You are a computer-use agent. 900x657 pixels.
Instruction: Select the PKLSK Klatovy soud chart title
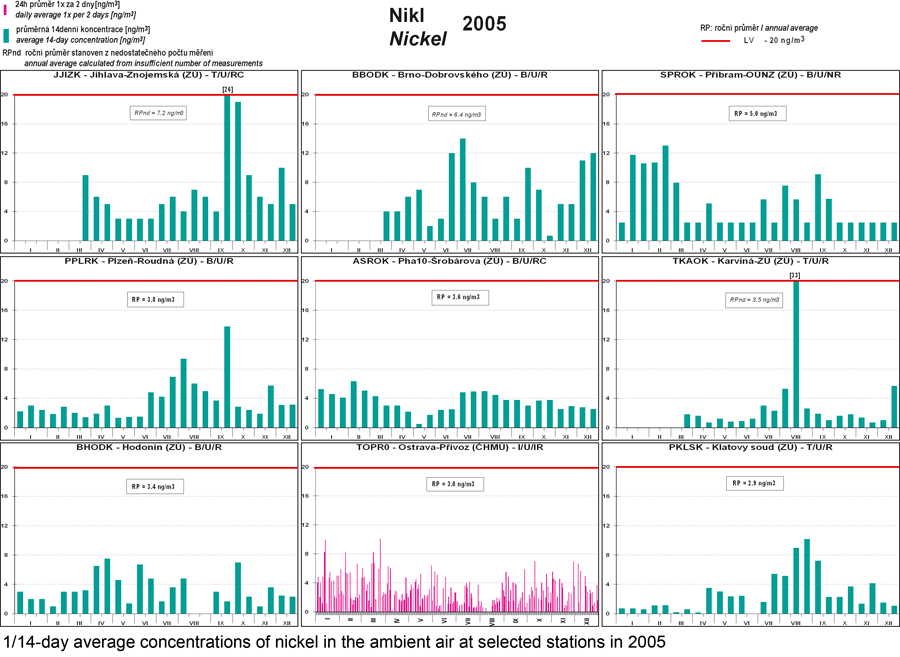point(749,448)
